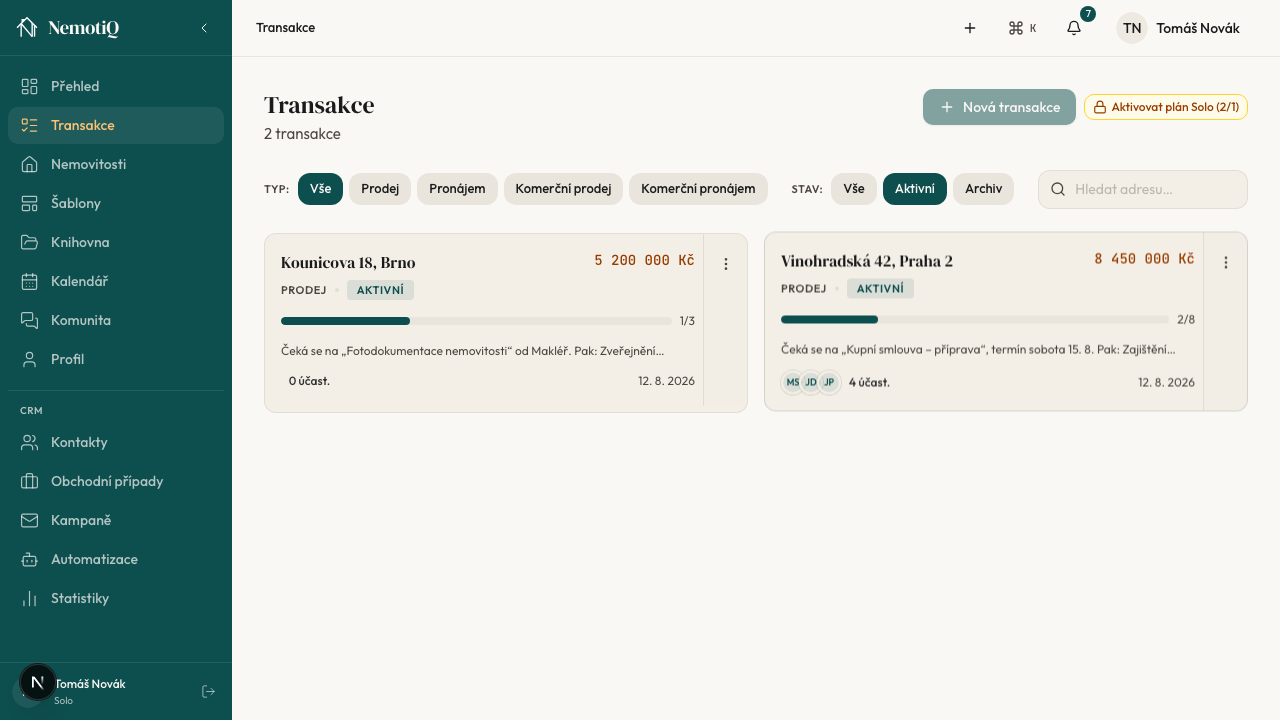Collapse the sidebar with the chevron arrow
Image resolution: width=1280 pixels, height=720 pixels.
[x=204, y=28]
